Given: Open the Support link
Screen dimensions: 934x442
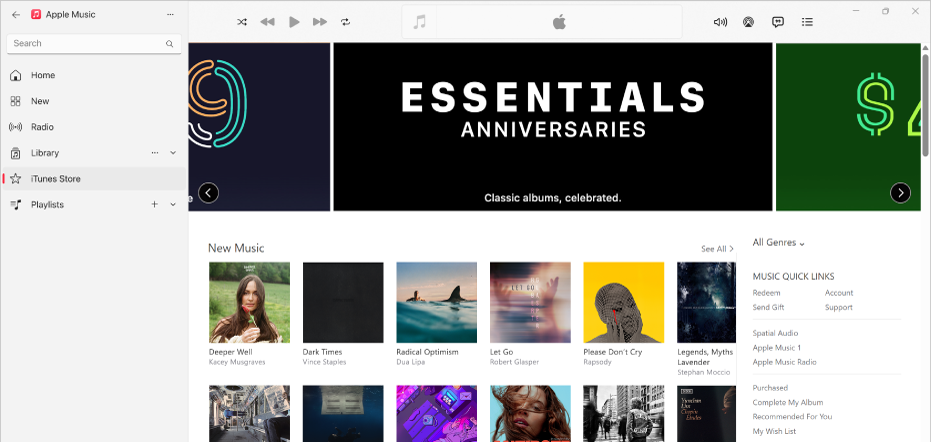Looking at the screenshot, I should pos(839,307).
